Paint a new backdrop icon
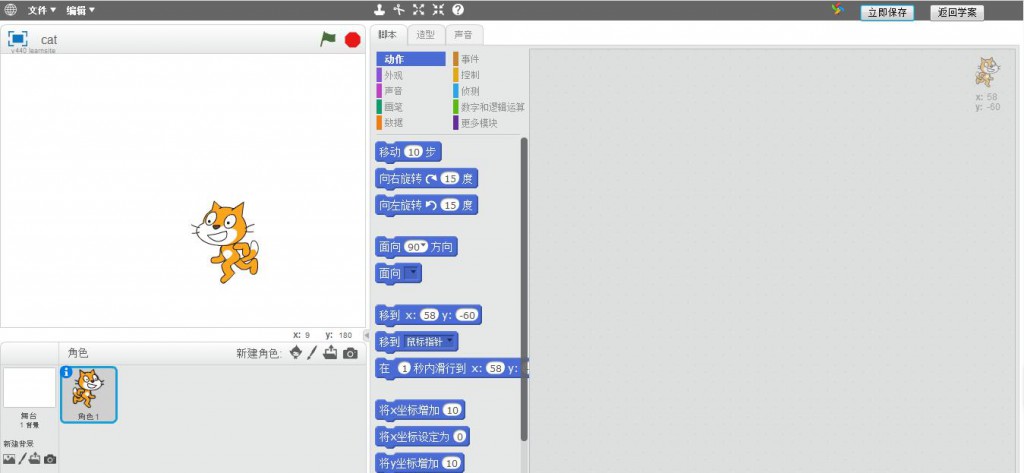The width and height of the screenshot is (1024, 473). pos(22,459)
